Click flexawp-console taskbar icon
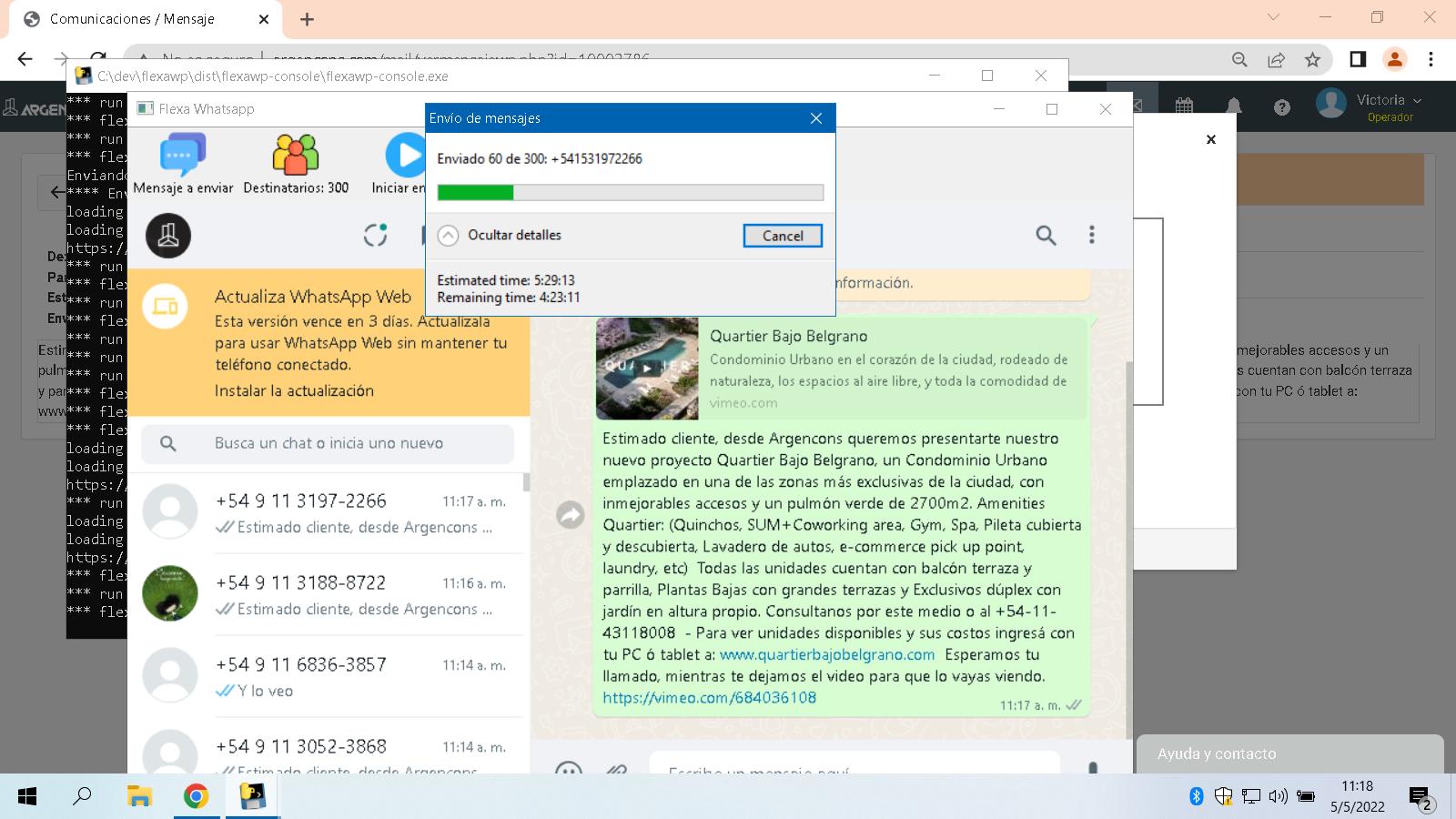This screenshot has width=1456, height=819. [252, 797]
